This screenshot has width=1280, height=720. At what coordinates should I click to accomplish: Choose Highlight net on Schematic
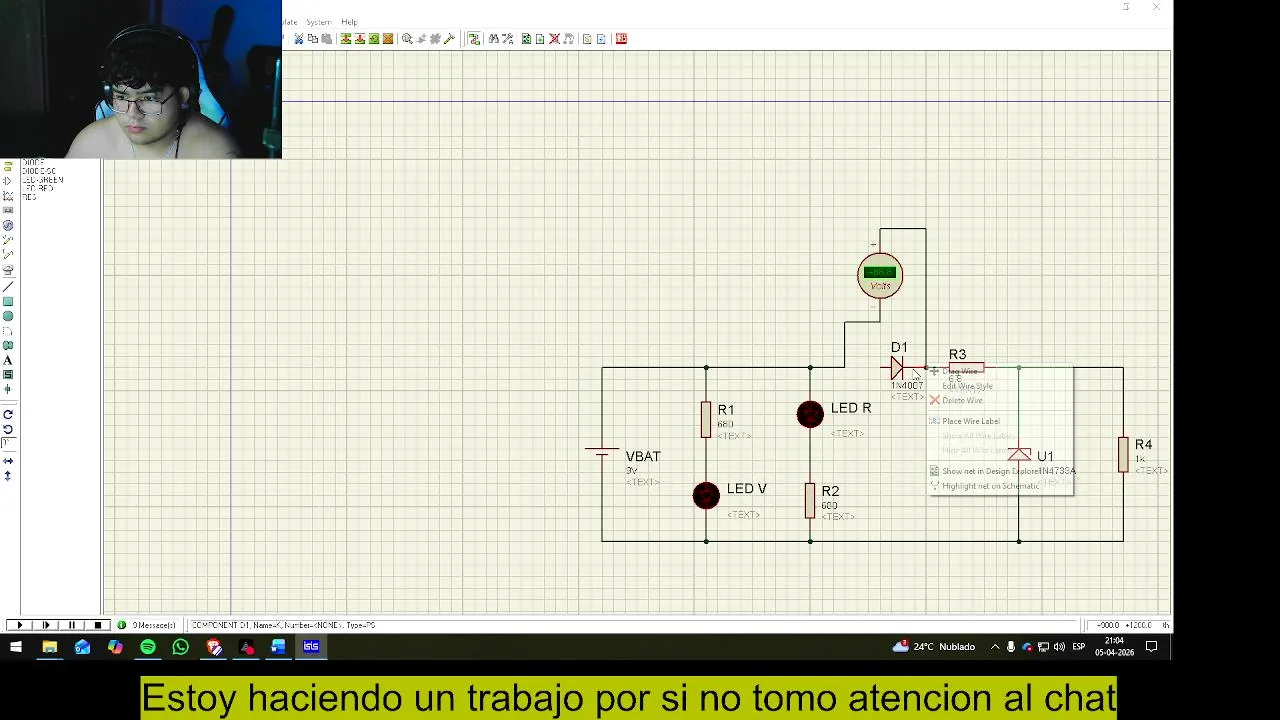pyautogui.click(x=990, y=486)
